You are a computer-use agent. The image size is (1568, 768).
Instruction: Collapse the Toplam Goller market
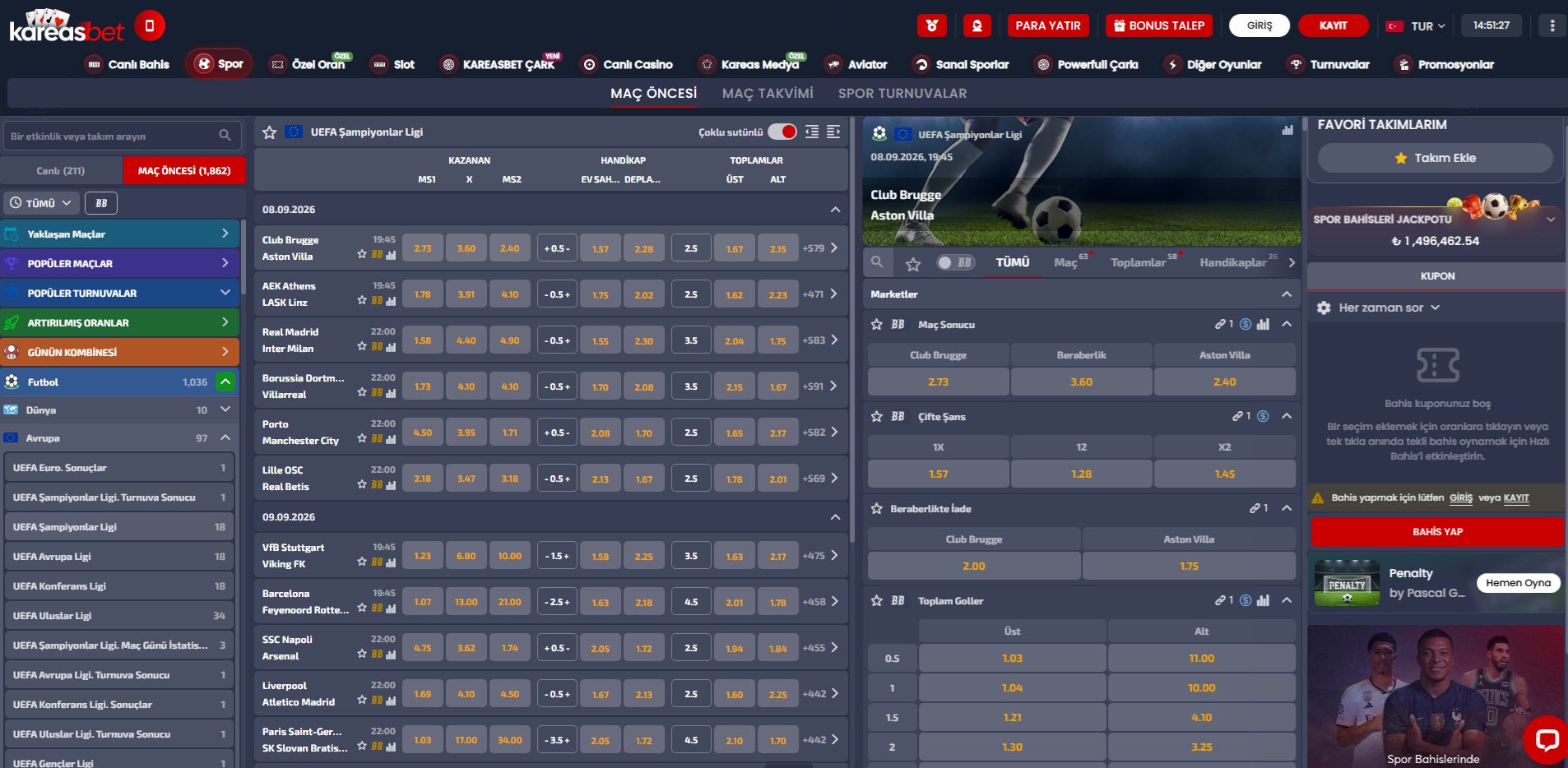point(1287,601)
